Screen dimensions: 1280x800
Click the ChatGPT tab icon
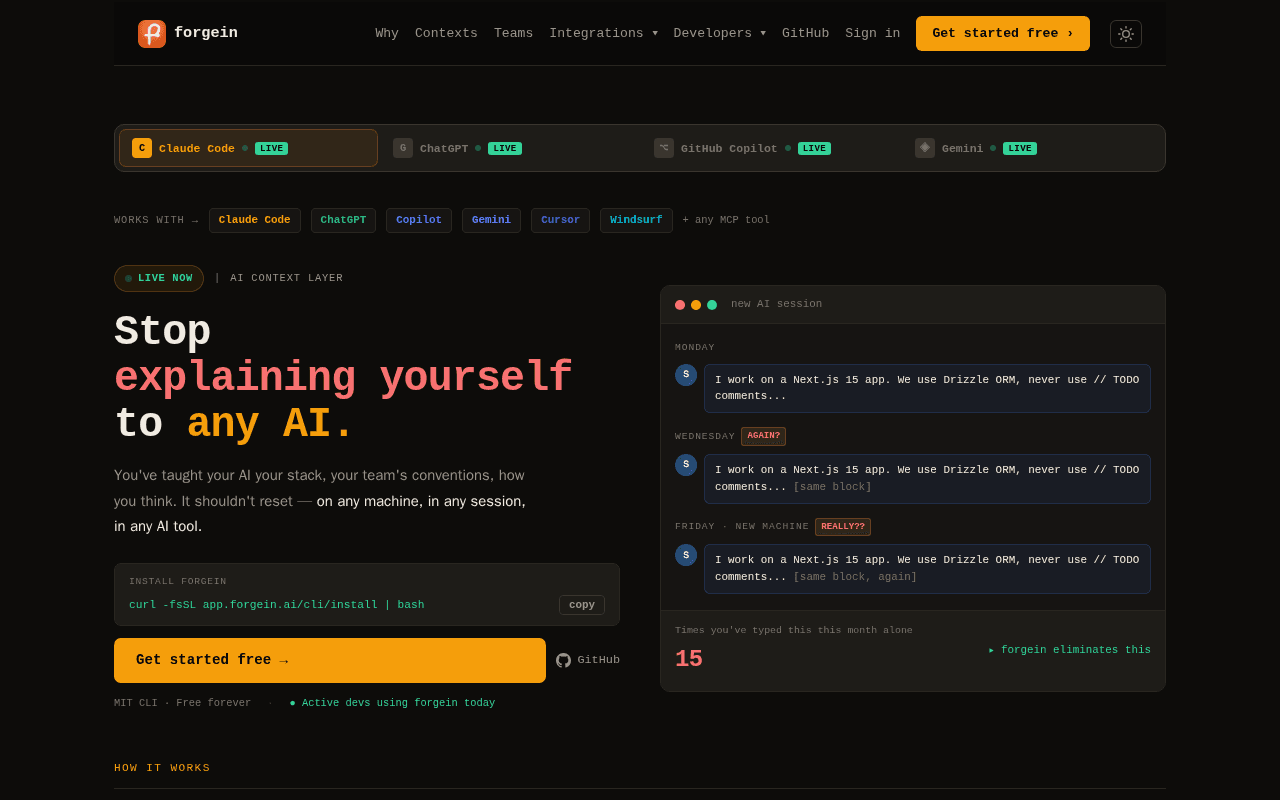[x=403, y=148]
